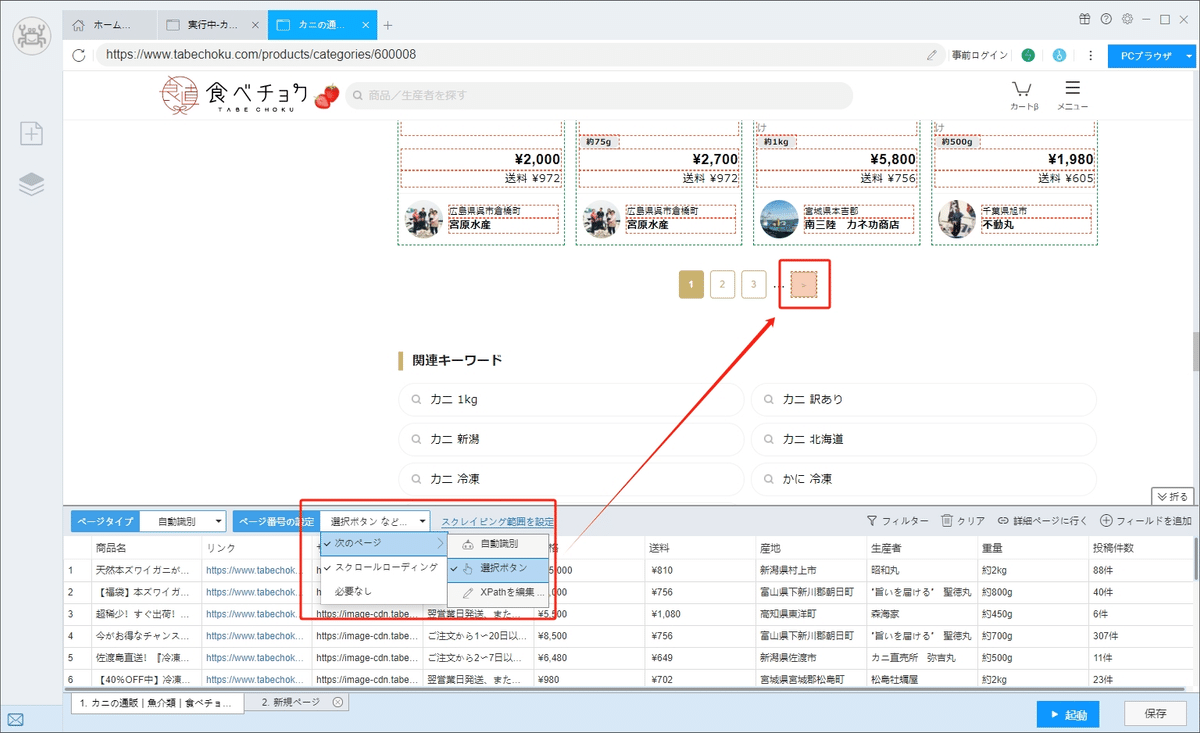The width and height of the screenshot is (1200, 733).
Task: Choose 自動識別 in the submenu
Action: point(498,544)
